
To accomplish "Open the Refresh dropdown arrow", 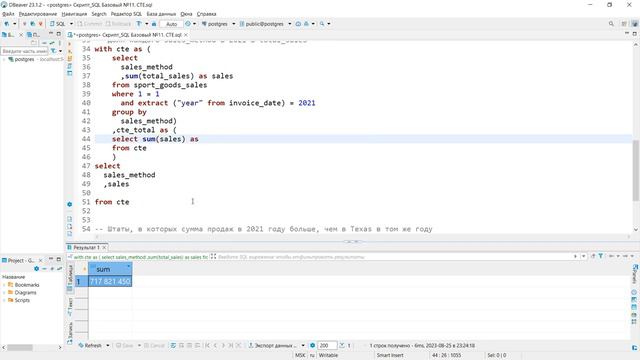I will 108,346.
